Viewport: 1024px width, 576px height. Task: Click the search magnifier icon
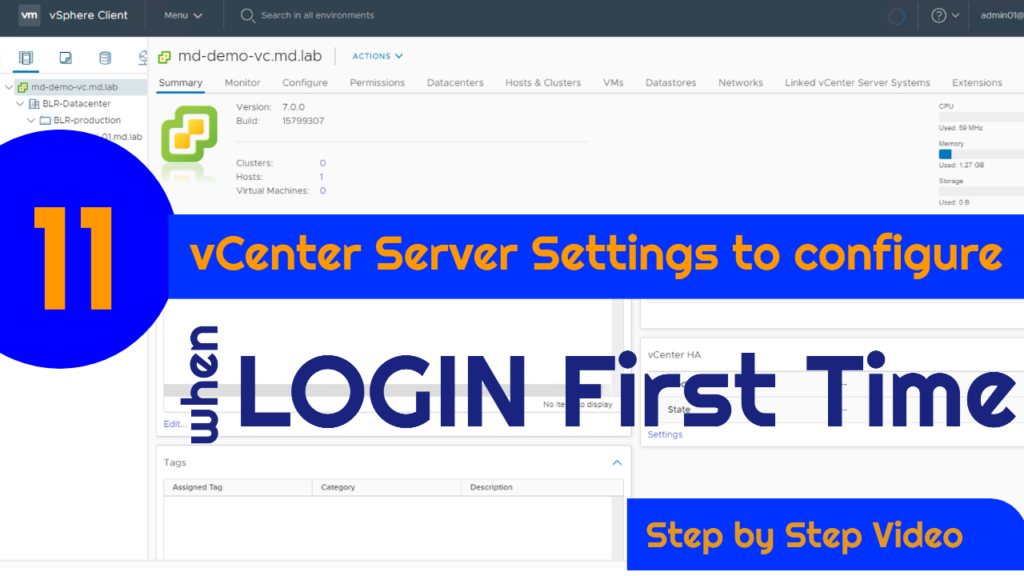tap(247, 15)
